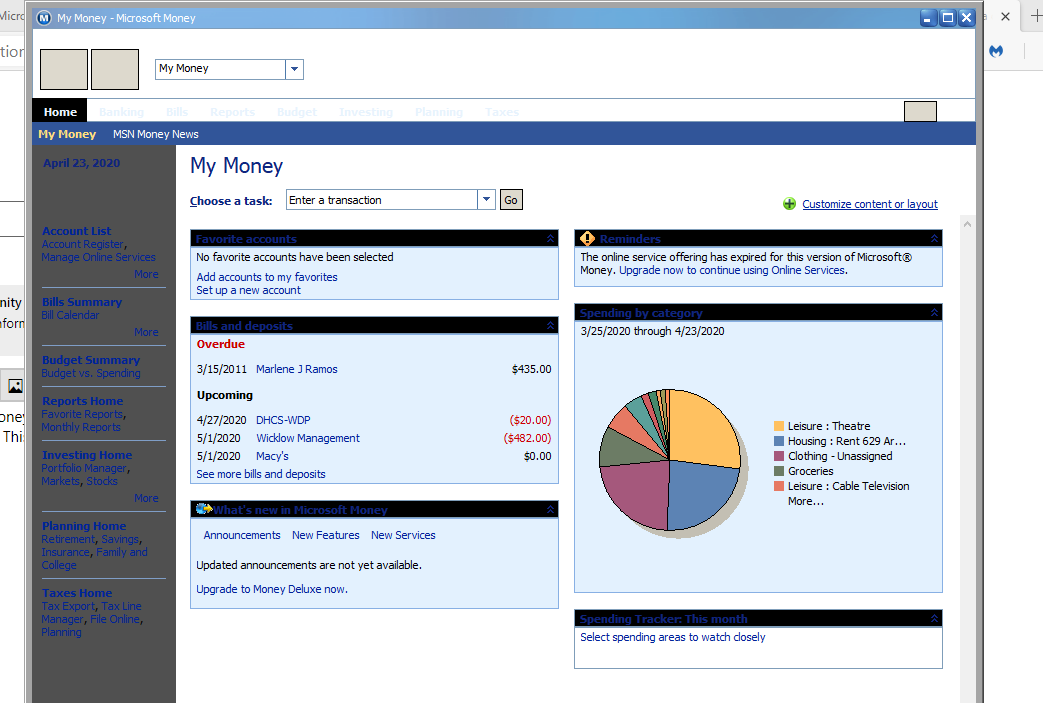Click Add accounts to my favorites
1043x703 pixels.
pos(267,277)
